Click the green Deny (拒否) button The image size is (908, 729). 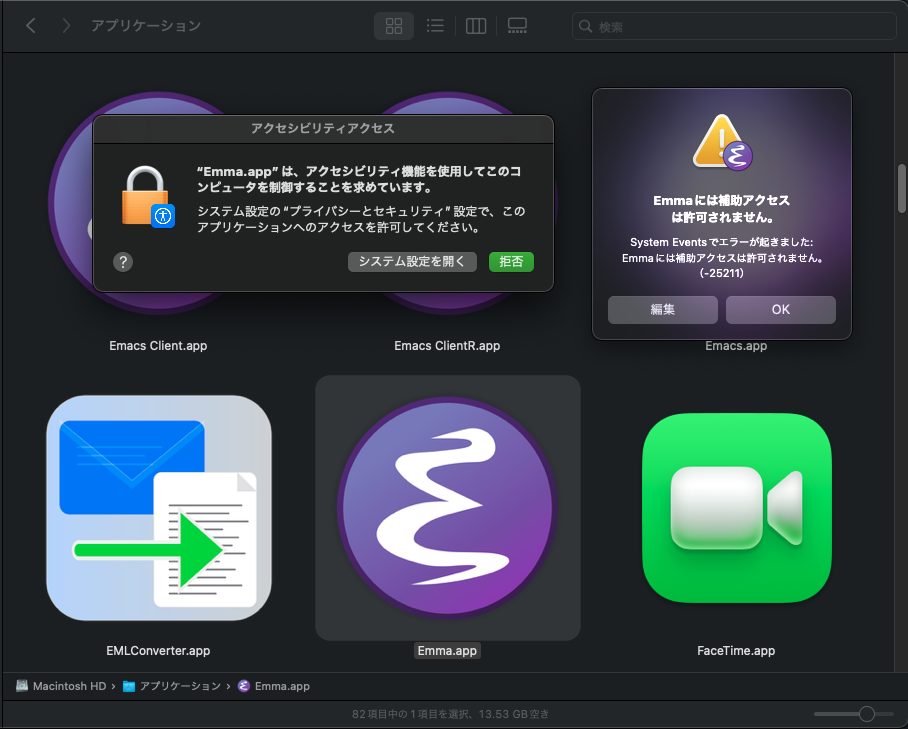click(x=511, y=262)
